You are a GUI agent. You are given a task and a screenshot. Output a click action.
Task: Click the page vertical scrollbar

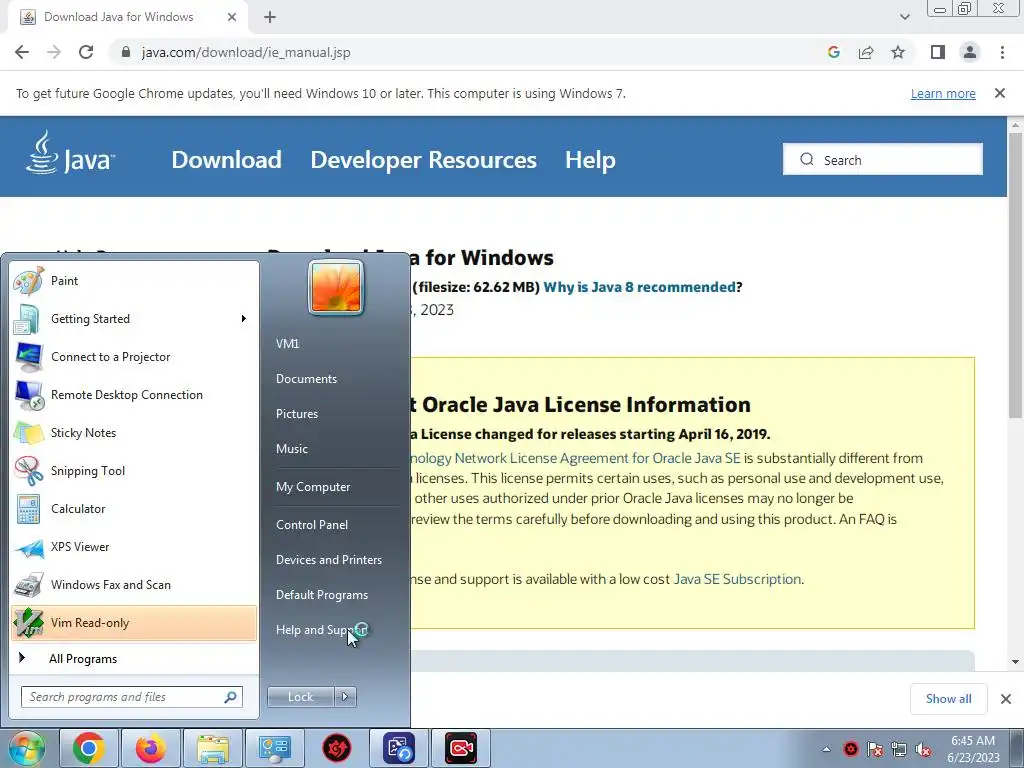(1015, 274)
